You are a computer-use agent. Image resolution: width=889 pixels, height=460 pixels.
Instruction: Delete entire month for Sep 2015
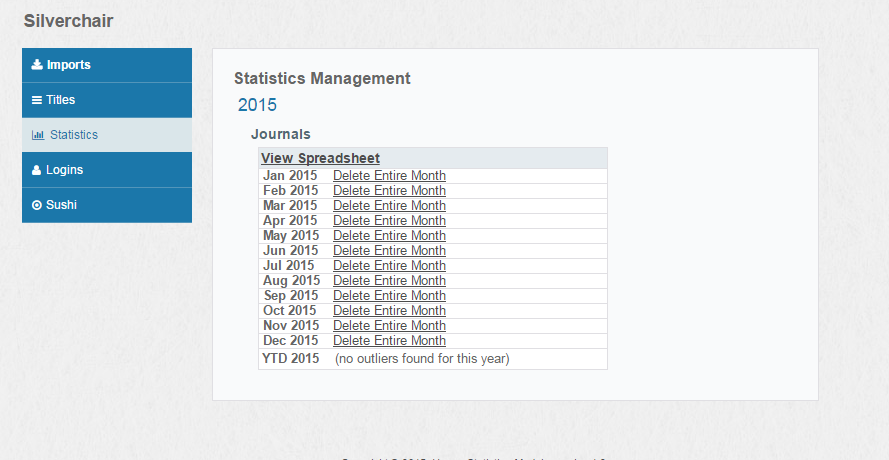tap(389, 296)
